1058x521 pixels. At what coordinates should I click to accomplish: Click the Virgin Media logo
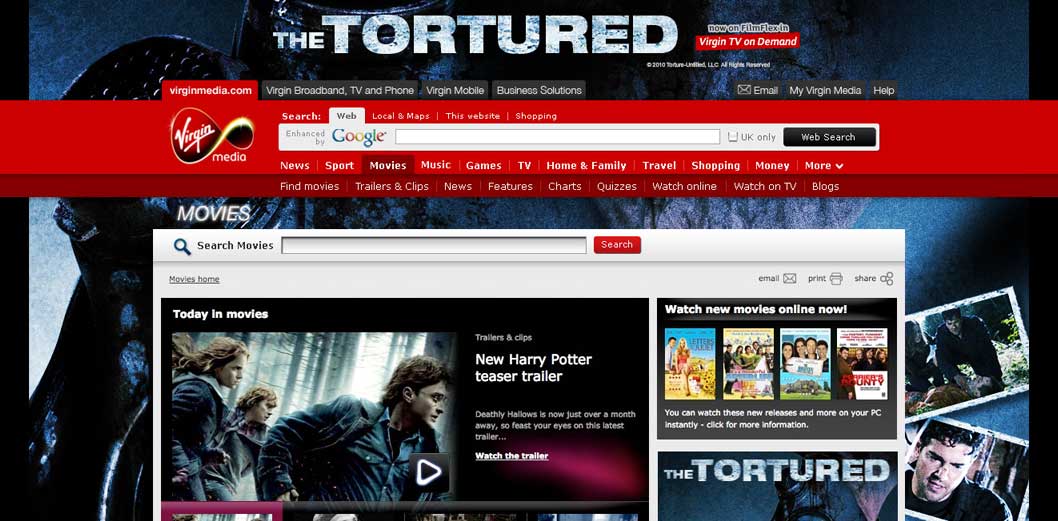click(x=212, y=137)
